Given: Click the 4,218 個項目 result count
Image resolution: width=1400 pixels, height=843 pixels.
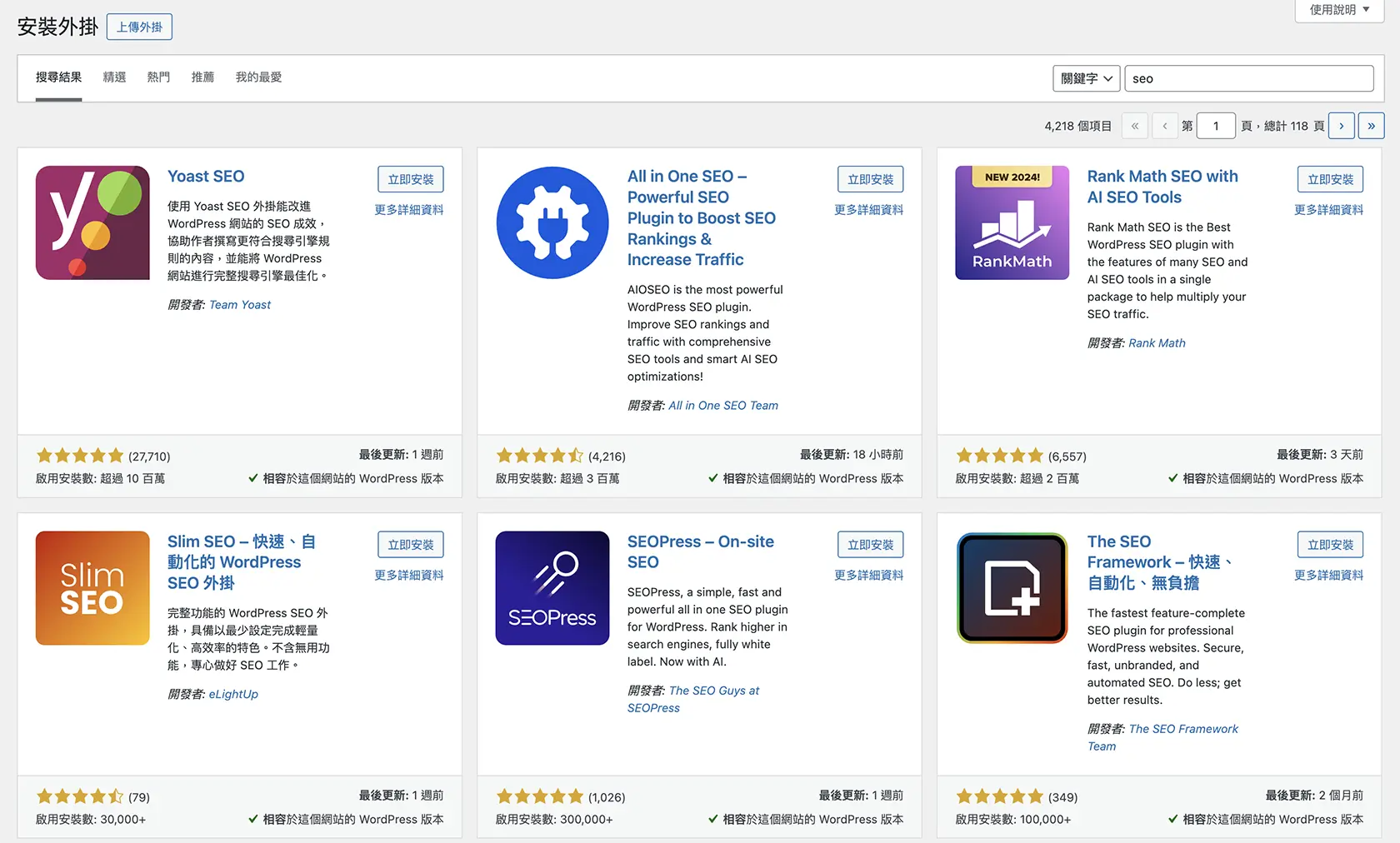Looking at the screenshot, I should click(x=1077, y=126).
